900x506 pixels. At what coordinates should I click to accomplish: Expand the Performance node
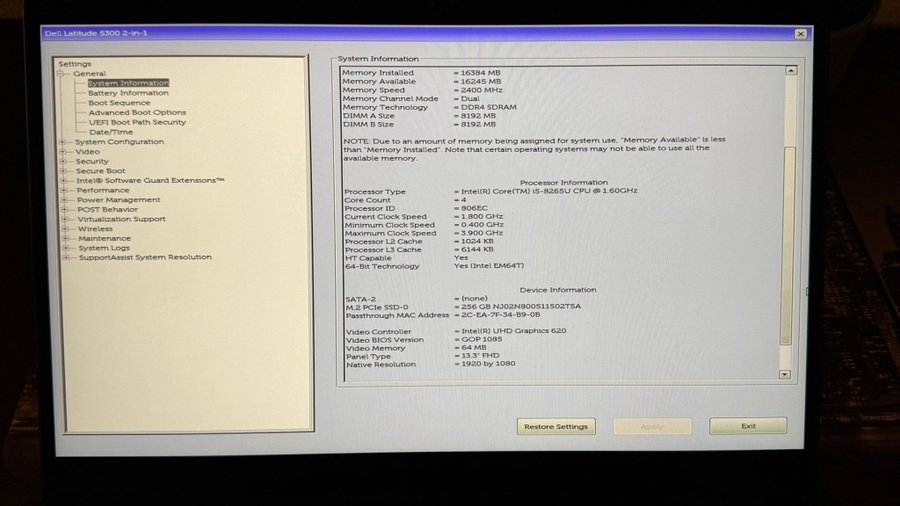coord(63,190)
